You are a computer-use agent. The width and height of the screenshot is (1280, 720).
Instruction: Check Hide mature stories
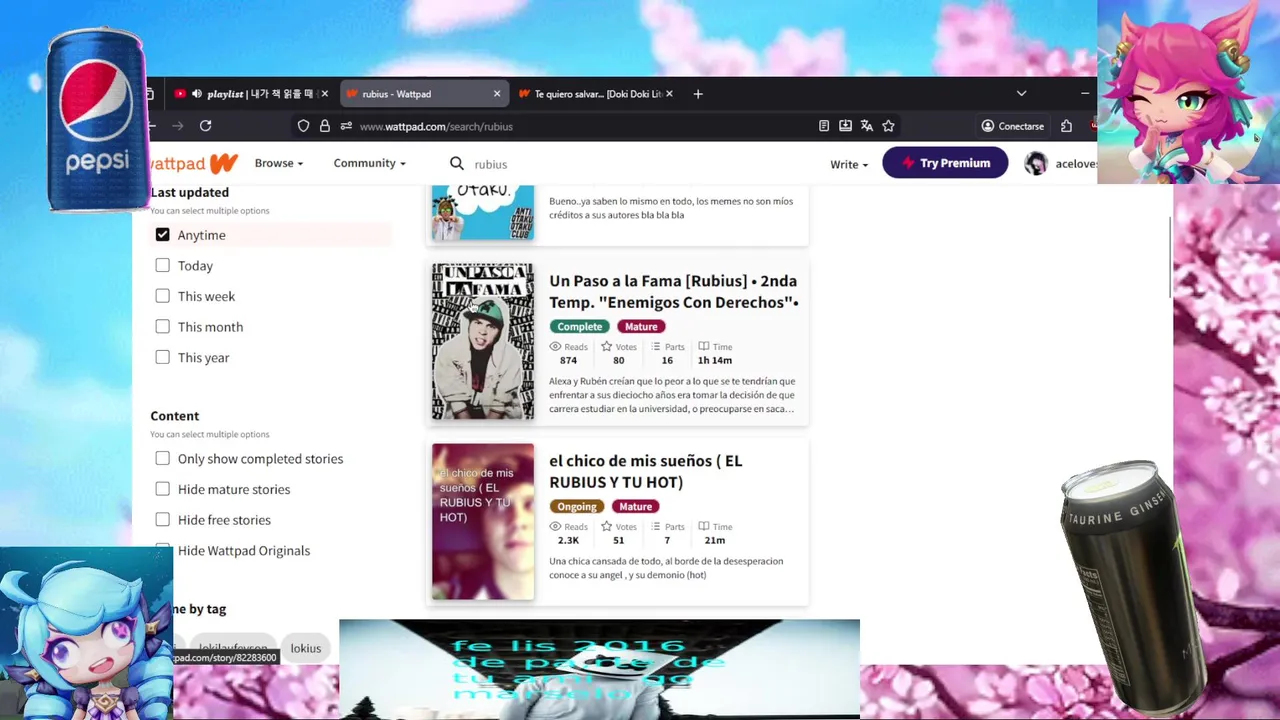coord(162,489)
